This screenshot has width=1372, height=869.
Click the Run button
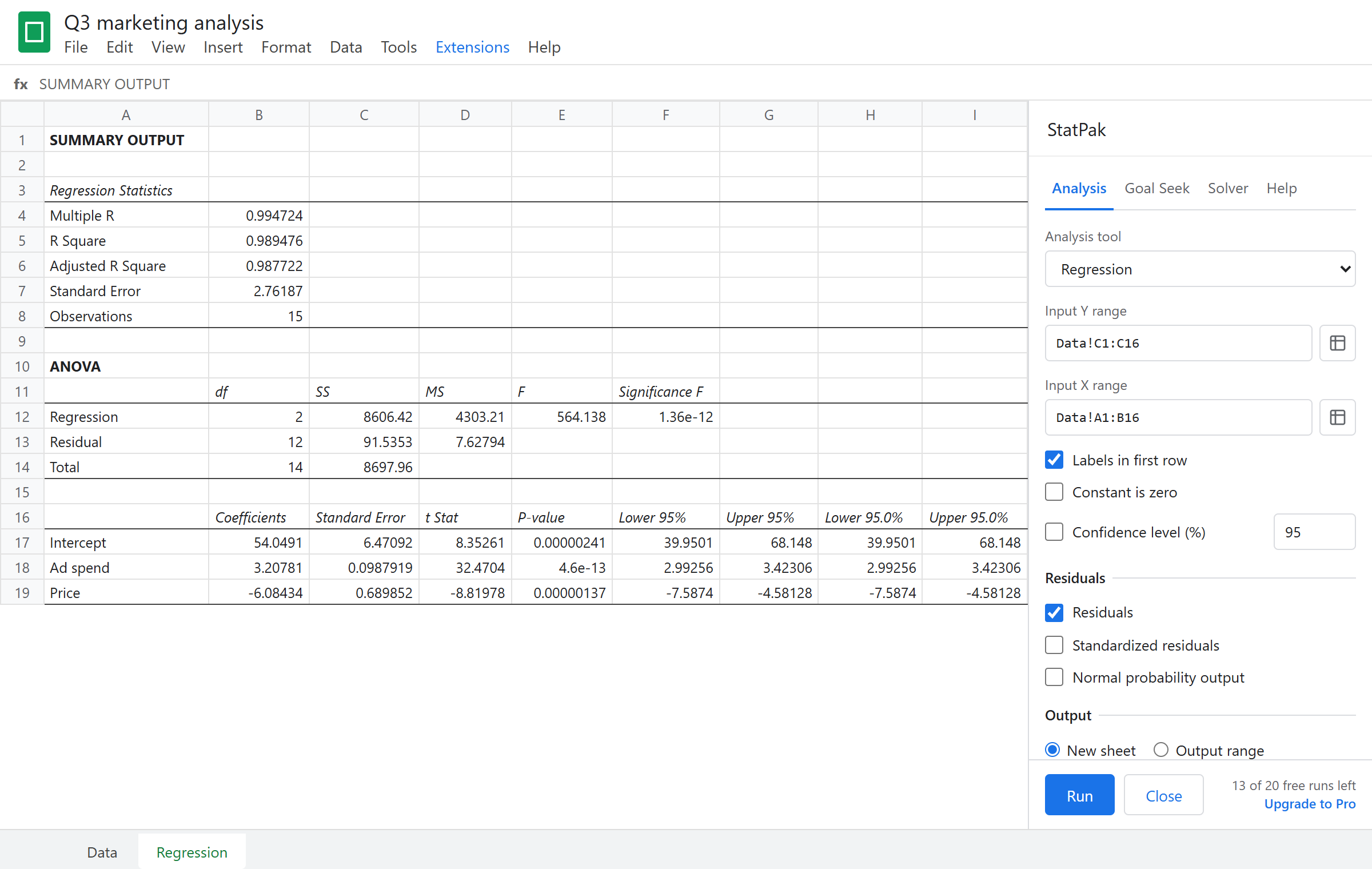click(1079, 795)
